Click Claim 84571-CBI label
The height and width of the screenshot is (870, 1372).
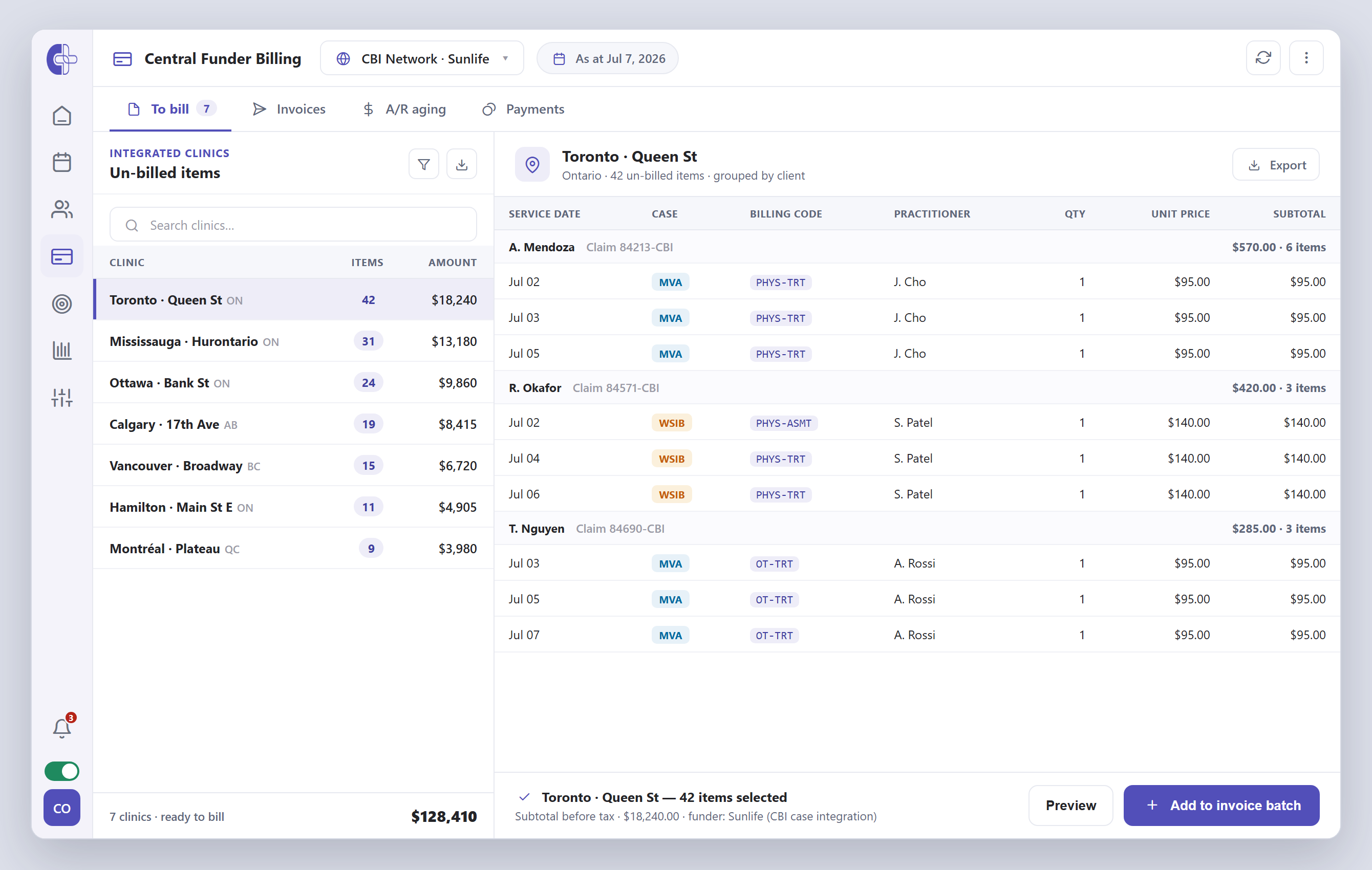(615, 388)
